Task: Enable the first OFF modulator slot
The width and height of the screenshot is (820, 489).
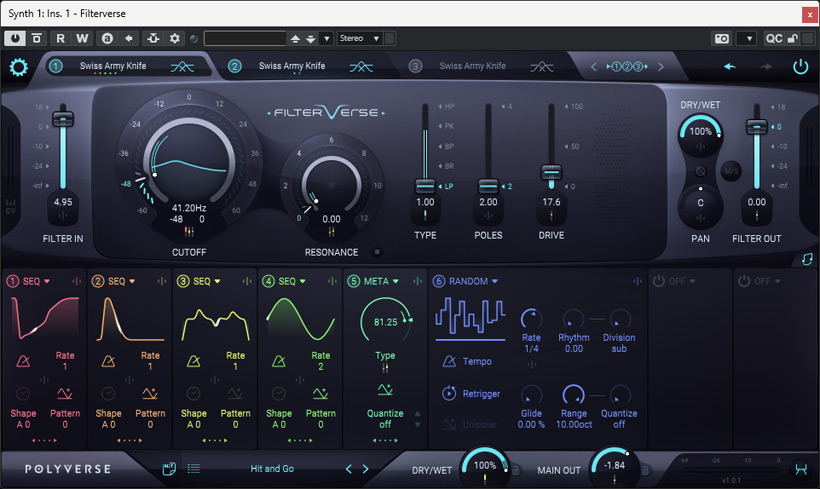Action: coord(659,281)
